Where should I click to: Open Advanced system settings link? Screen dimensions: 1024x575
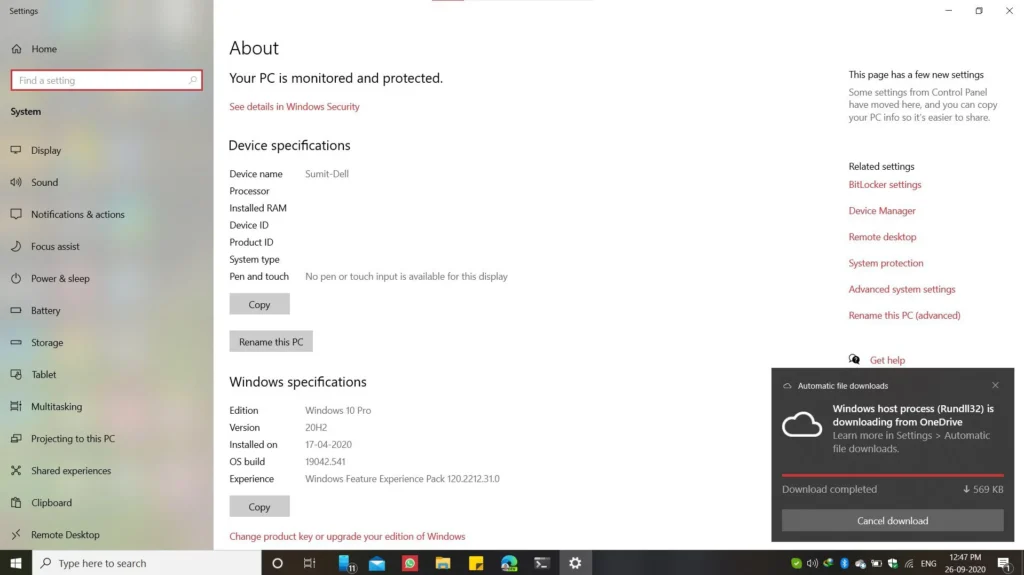(901, 289)
